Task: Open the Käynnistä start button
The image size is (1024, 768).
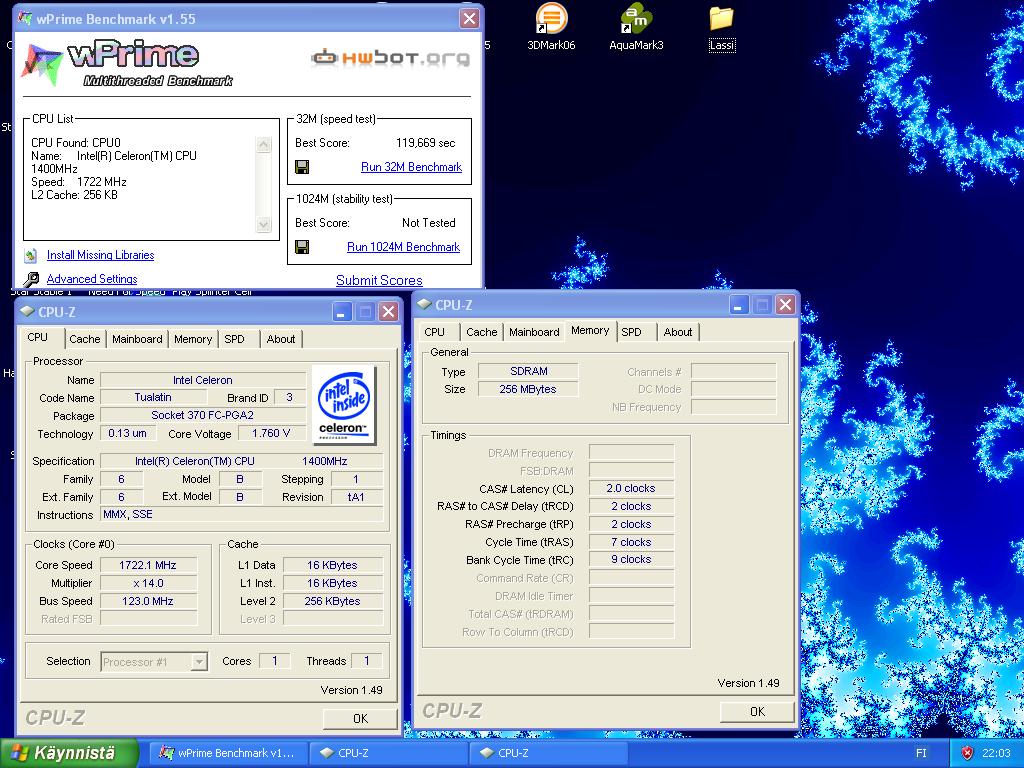Action: coord(69,753)
